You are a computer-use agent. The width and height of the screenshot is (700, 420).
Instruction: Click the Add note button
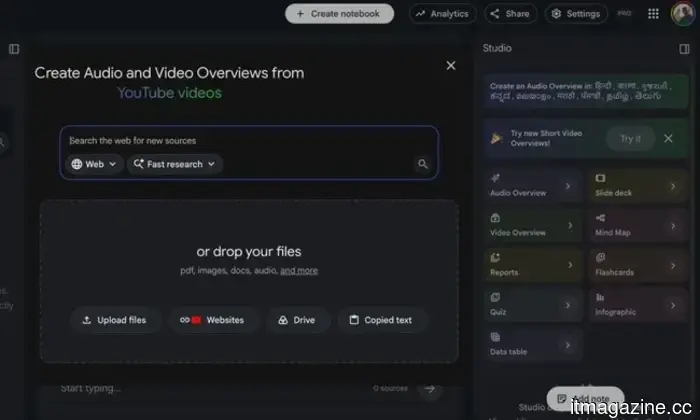tap(585, 398)
